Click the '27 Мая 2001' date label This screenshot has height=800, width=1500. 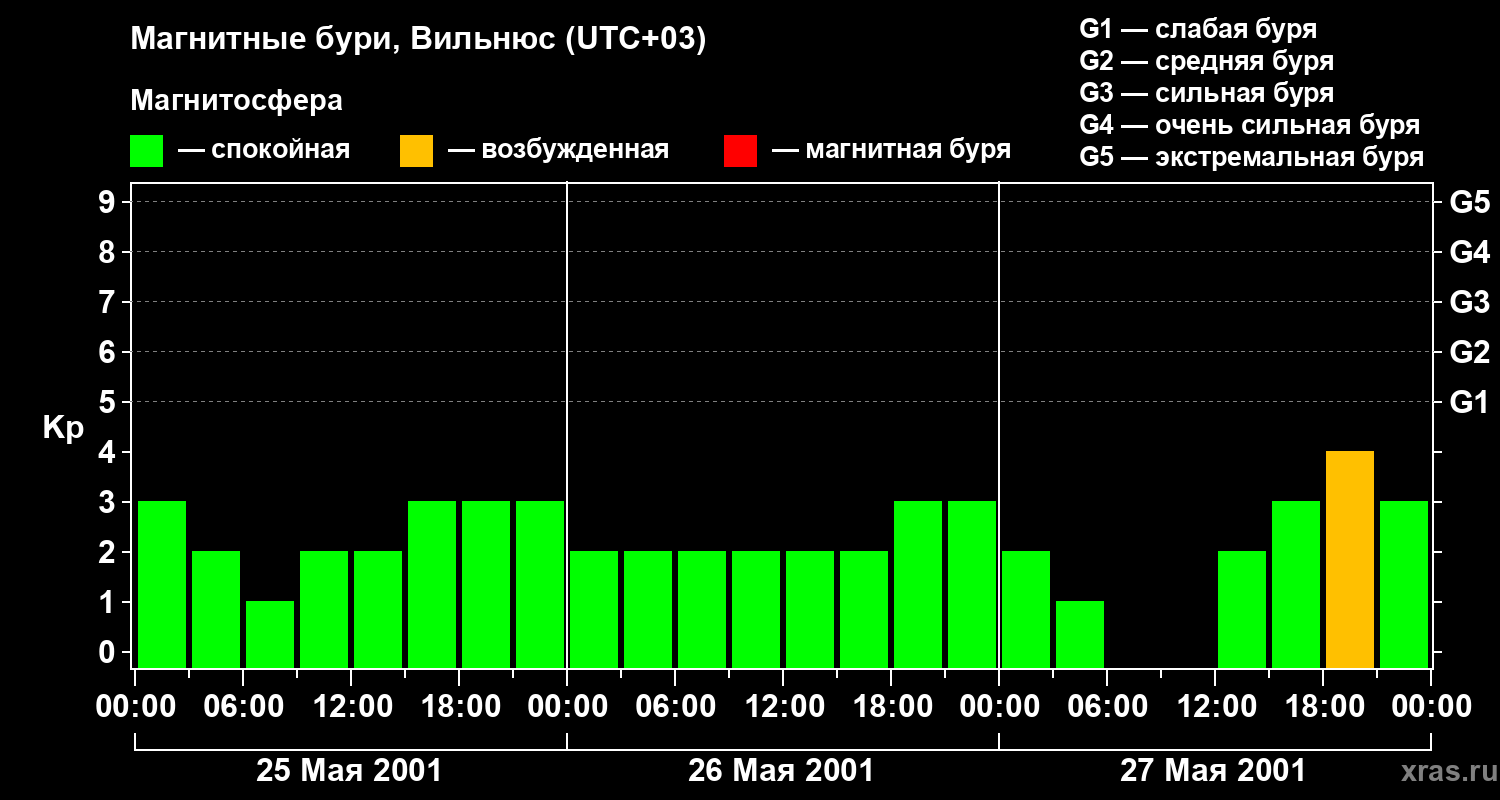1213,771
